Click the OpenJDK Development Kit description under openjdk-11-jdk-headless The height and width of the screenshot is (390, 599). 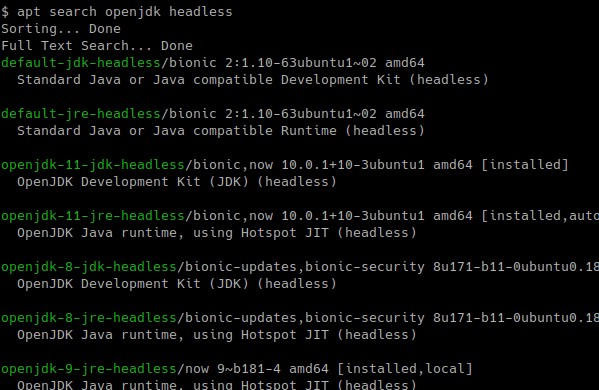tap(176, 182)
